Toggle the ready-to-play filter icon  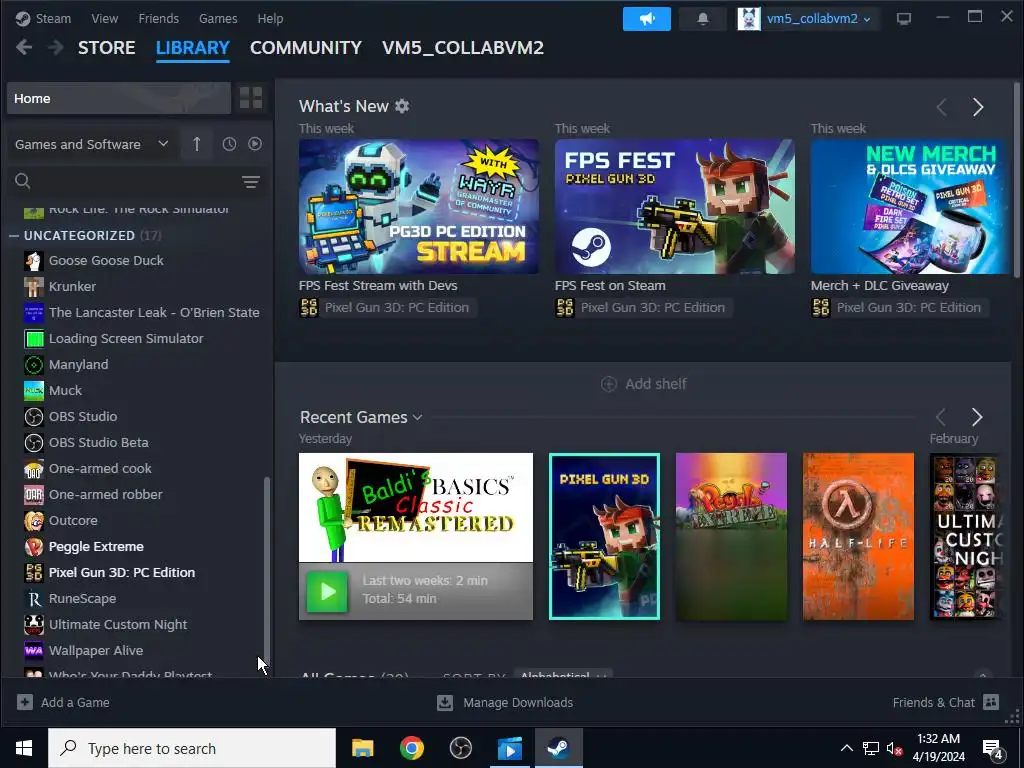pyautogui.click(x=255, y=144)
